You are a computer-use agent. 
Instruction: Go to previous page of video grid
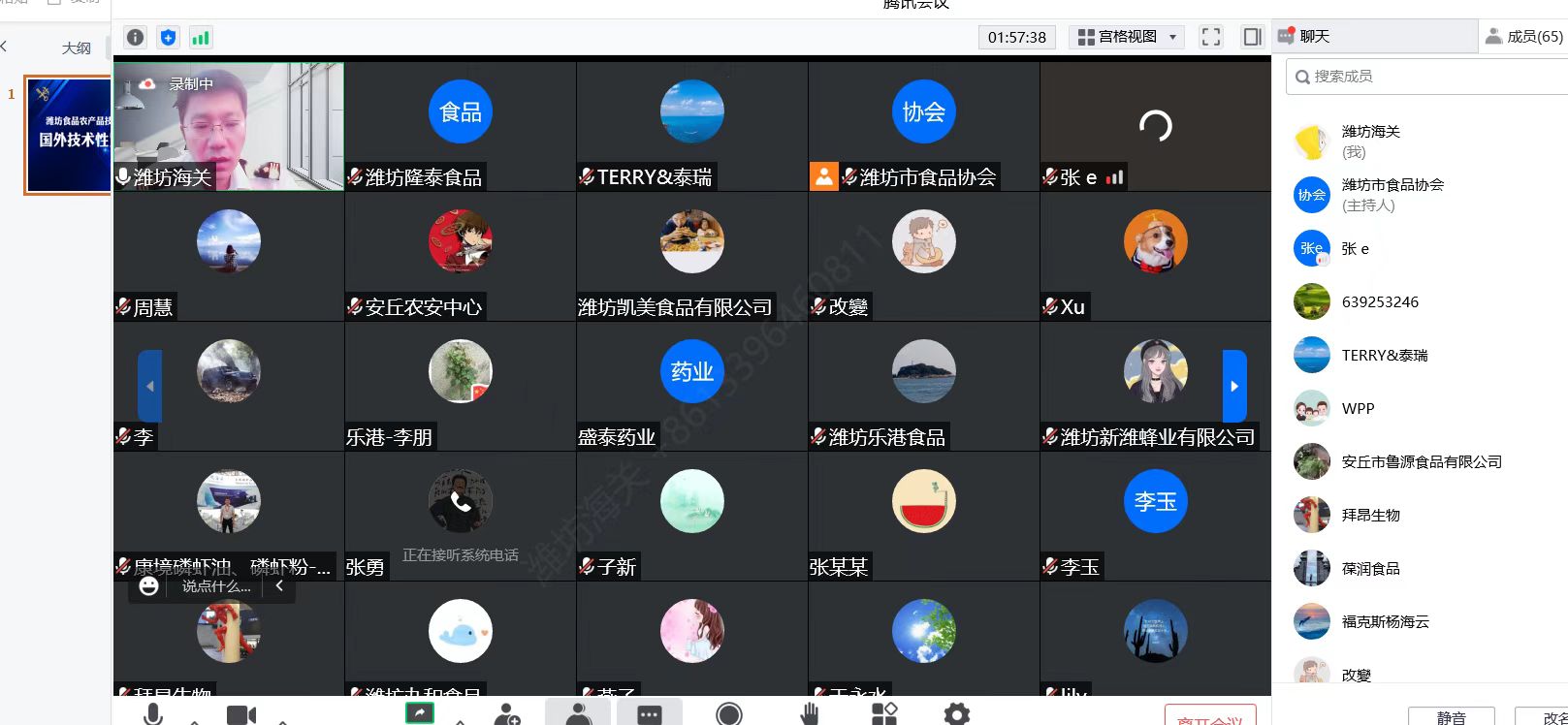pos(149,386)
